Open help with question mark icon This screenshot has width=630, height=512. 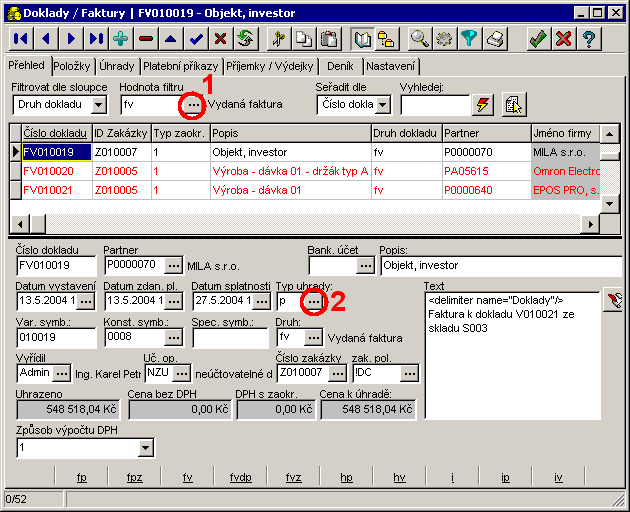pyautogui.click(x=589, y=39)
